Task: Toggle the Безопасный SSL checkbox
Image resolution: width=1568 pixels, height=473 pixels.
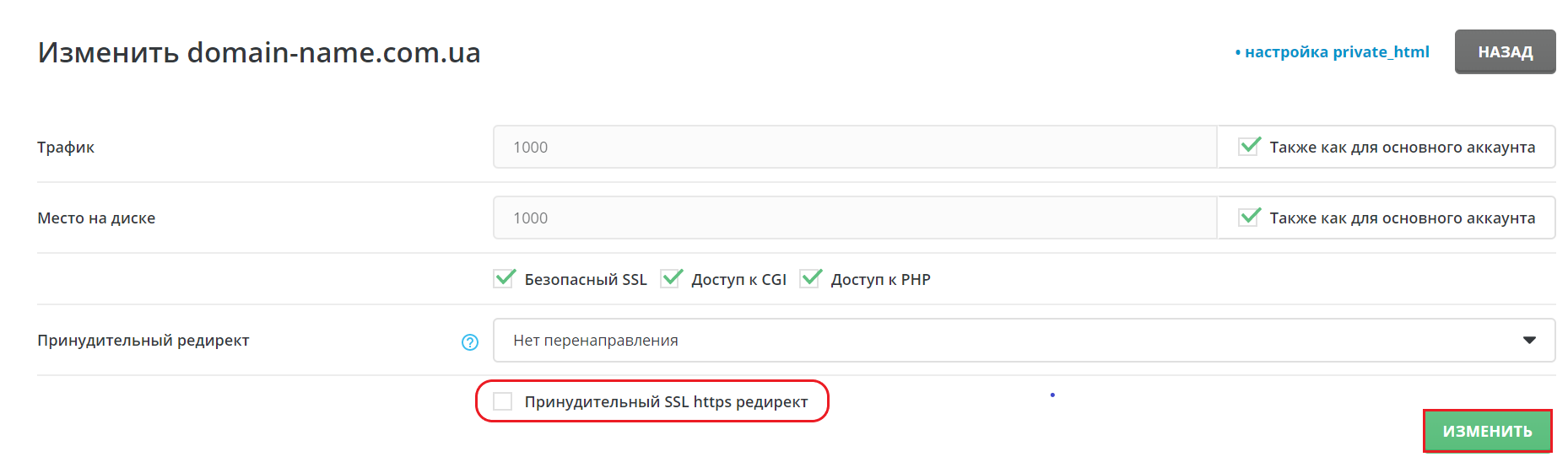Action: [x=504, y=278]
